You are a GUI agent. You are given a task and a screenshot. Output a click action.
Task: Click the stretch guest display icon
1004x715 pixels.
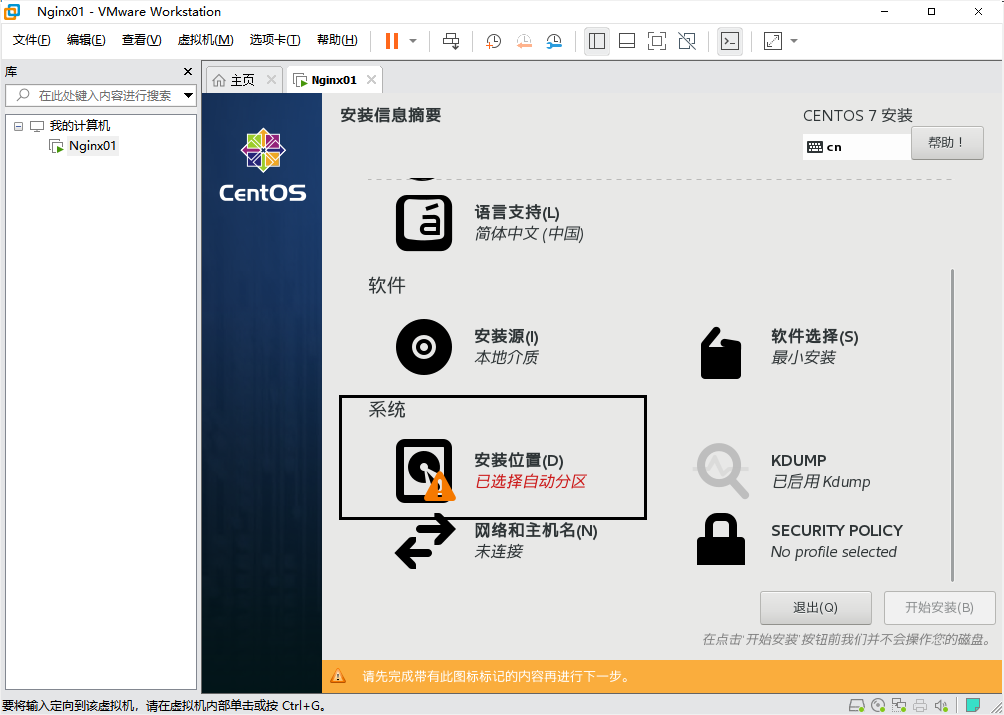pos(773,41)
